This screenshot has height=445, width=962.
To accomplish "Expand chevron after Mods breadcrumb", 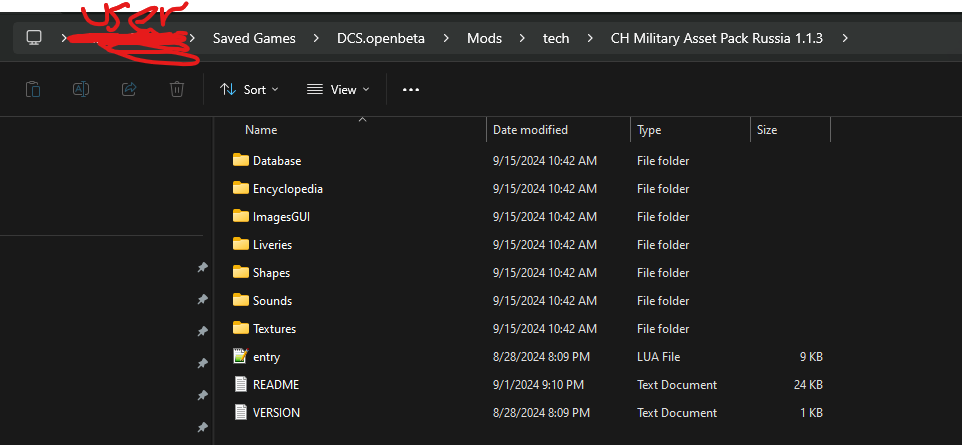I will tap(522, 38).
